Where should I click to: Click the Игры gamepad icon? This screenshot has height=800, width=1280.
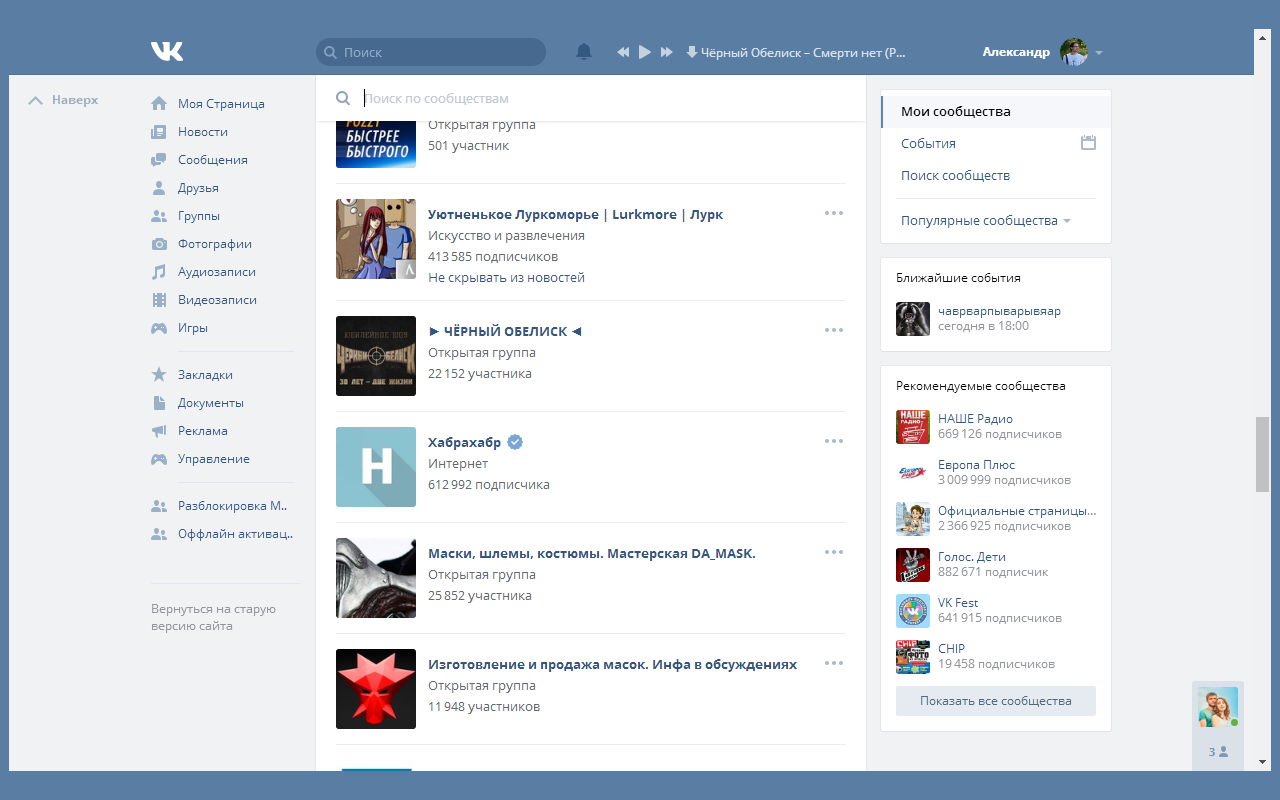point(159,328)
